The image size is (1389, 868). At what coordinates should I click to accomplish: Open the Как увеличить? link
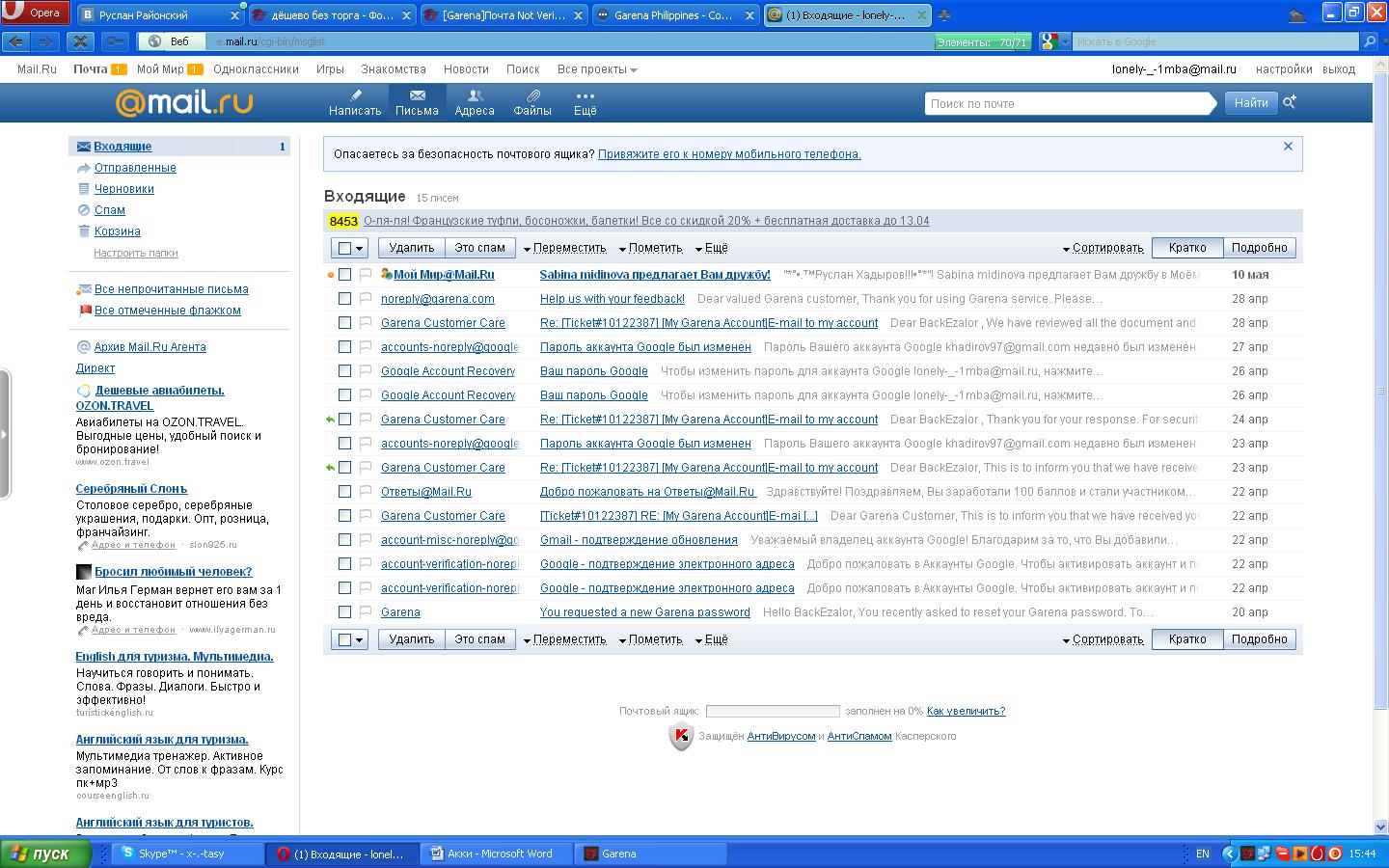pos(966,711)
